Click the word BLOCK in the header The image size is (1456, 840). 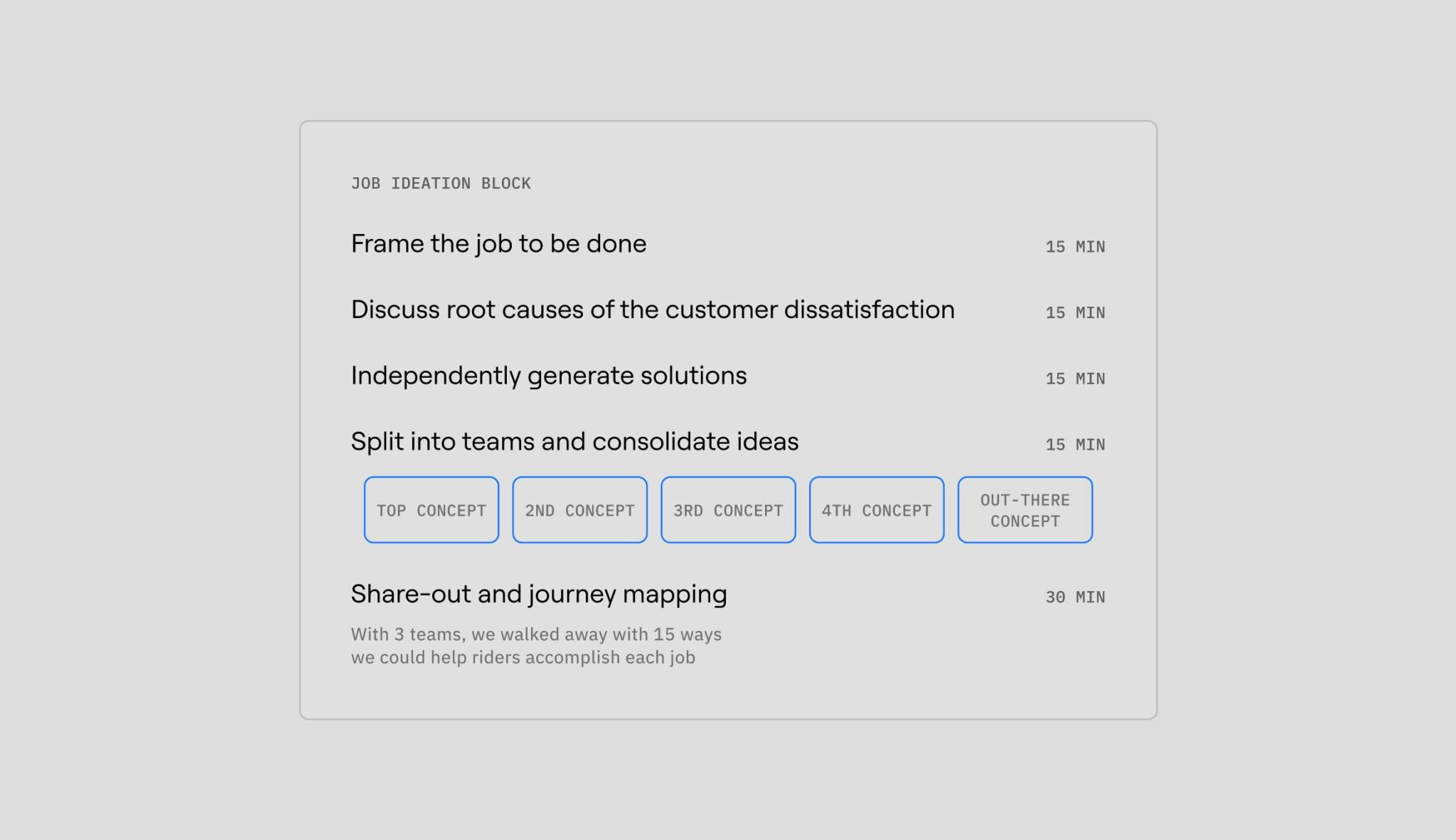click(x=506, y=184)
